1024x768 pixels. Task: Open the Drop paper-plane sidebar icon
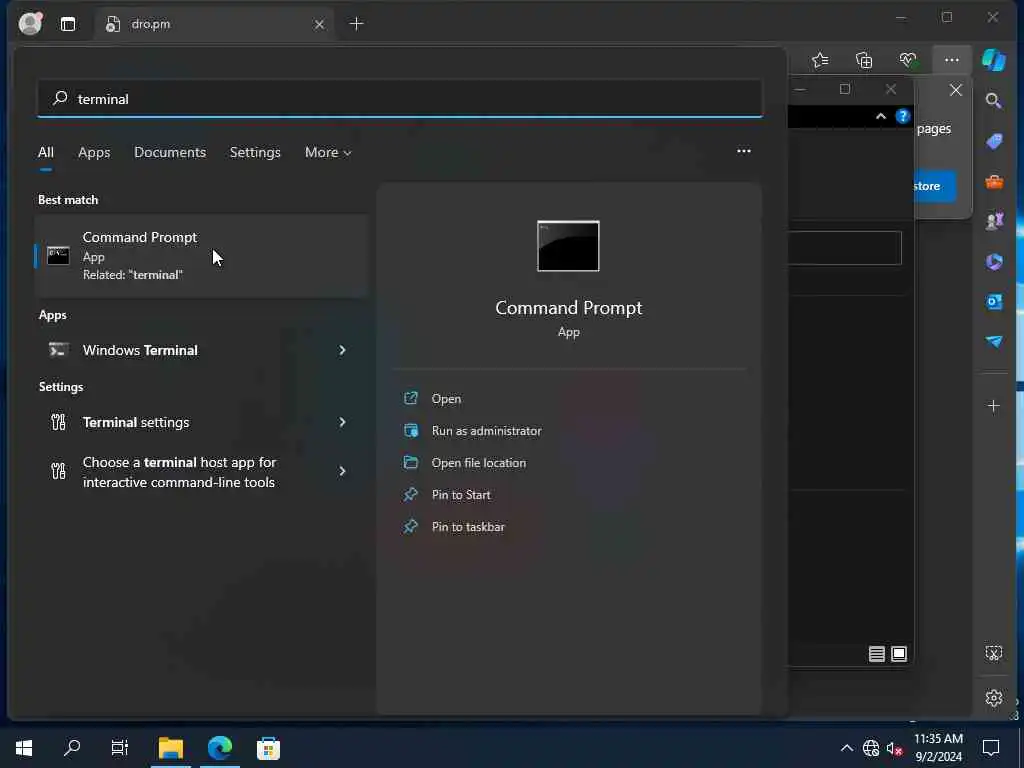pyautogui.click(x=994, y=342)
